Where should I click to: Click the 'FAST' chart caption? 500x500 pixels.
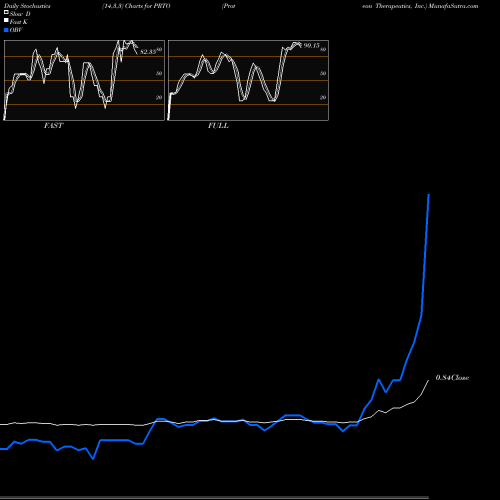[x=53, y=126]
